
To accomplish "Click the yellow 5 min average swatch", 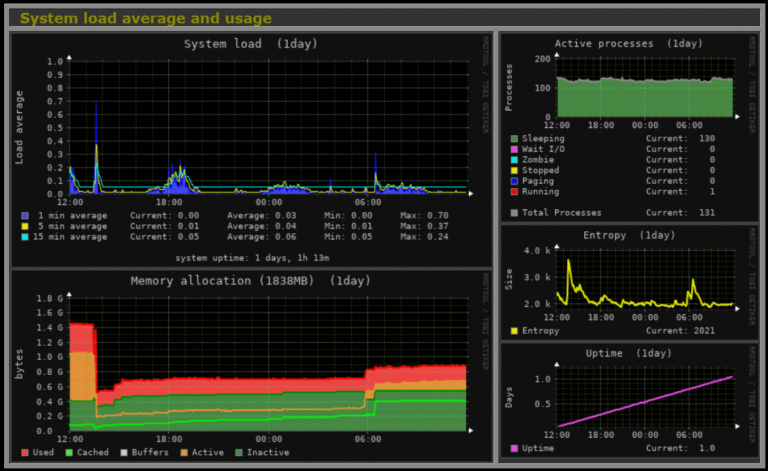I will (25, 226).
